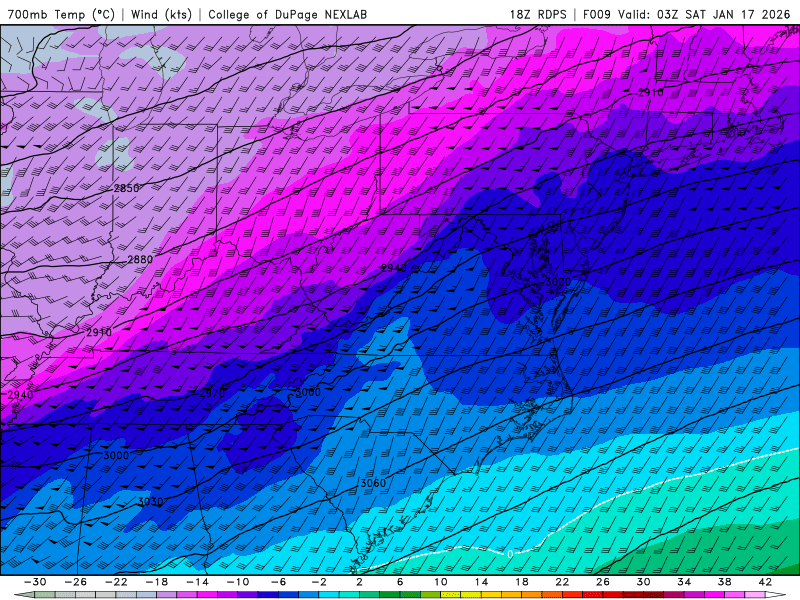Click the -26 color scale tick label

pyautogui.click(x=76, y=582)
